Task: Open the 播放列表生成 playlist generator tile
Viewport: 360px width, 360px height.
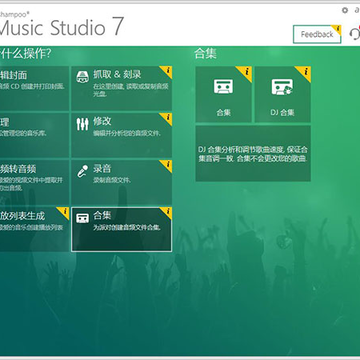Action: tap(34, 229)
